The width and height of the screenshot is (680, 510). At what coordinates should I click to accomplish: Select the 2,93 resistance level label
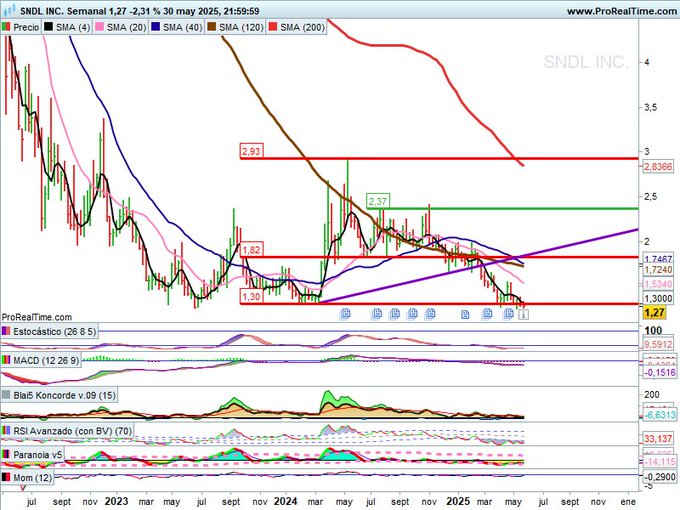[252, 151]
